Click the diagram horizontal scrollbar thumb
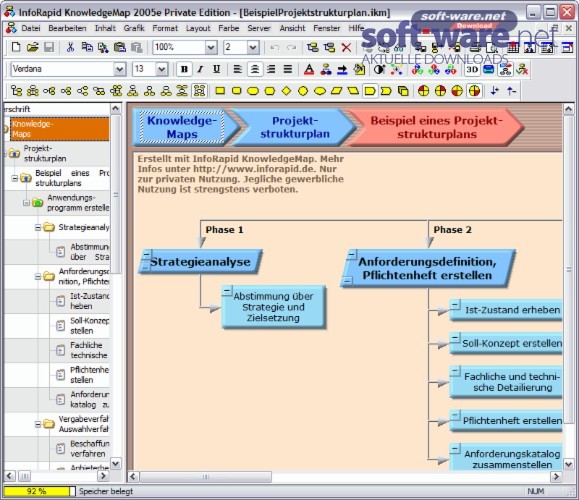The width and height of the screenshot is (579, 500). pos(205,477)
